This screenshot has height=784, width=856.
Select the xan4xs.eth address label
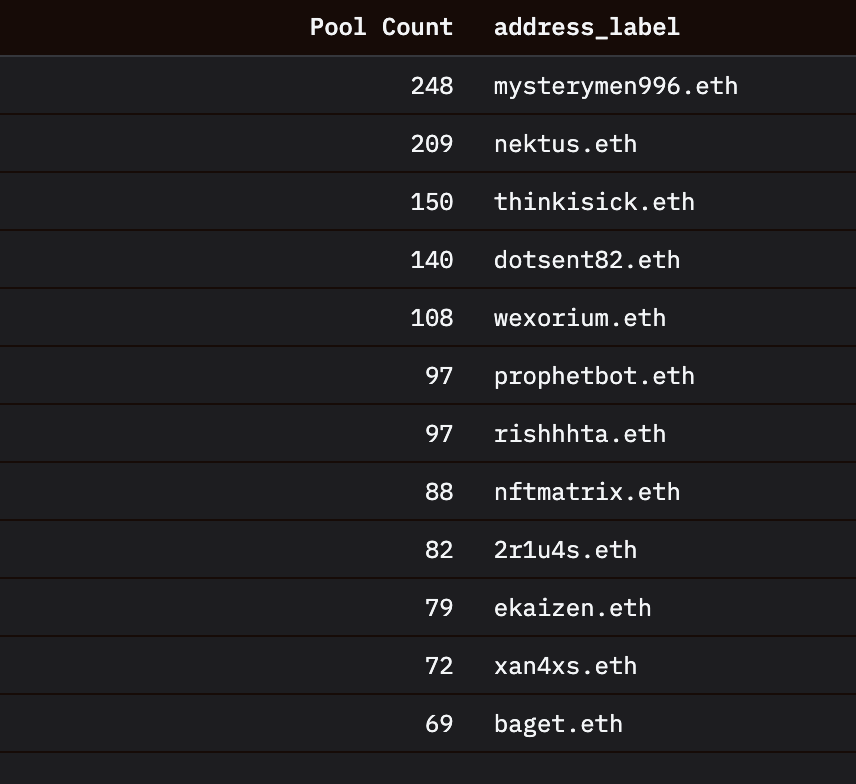565,666
